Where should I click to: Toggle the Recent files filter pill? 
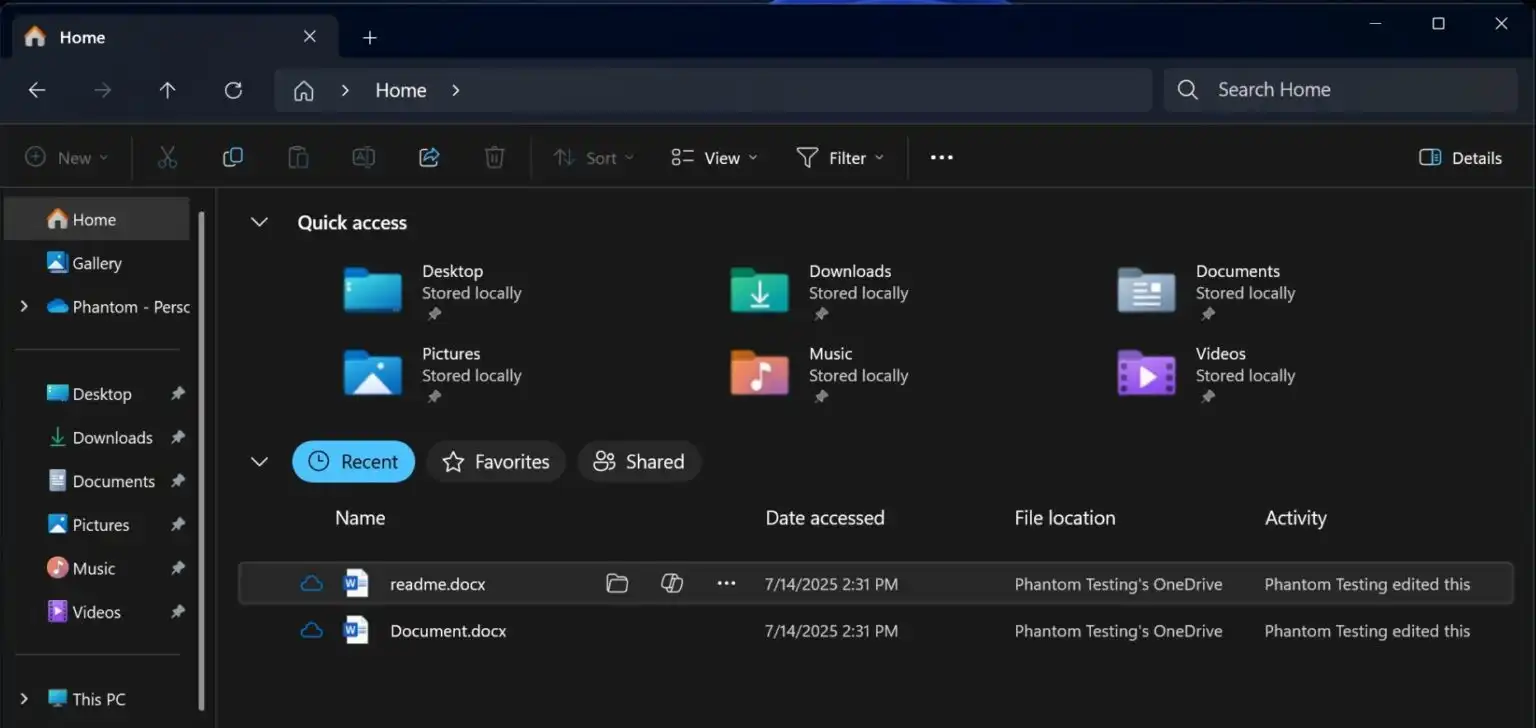(x=353, y=461)
